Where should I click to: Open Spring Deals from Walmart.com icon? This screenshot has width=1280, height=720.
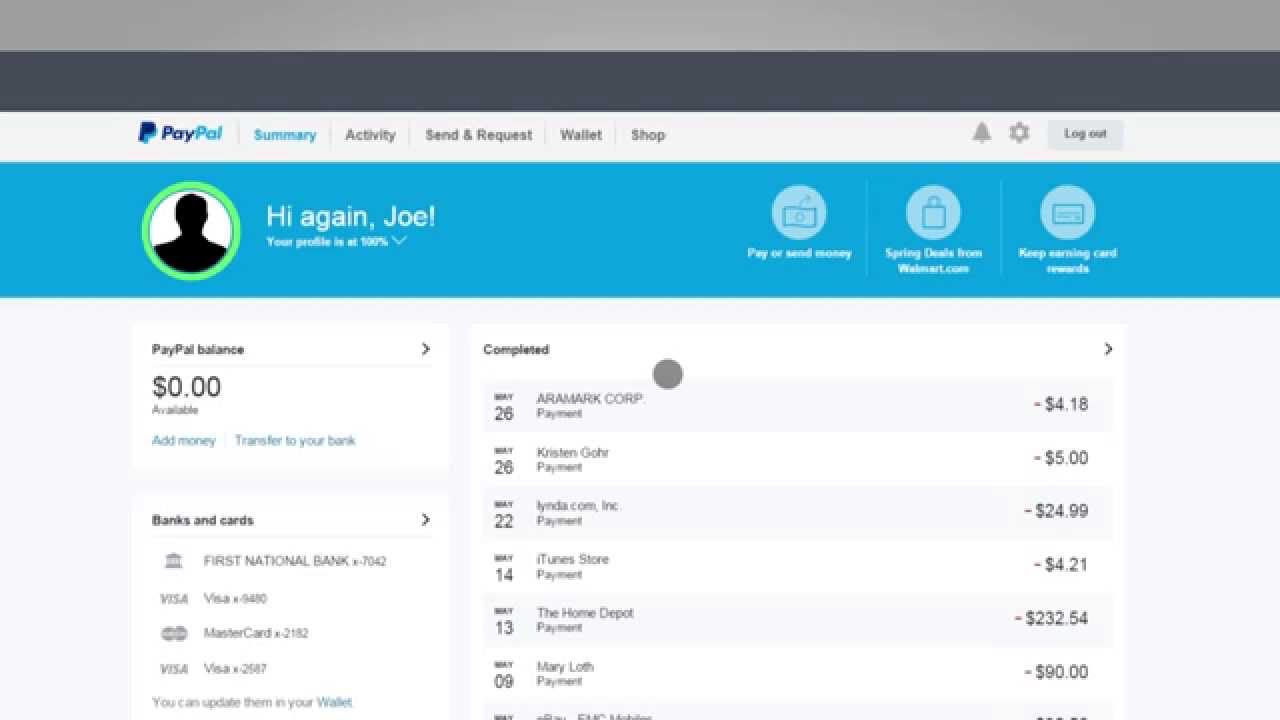933,212
